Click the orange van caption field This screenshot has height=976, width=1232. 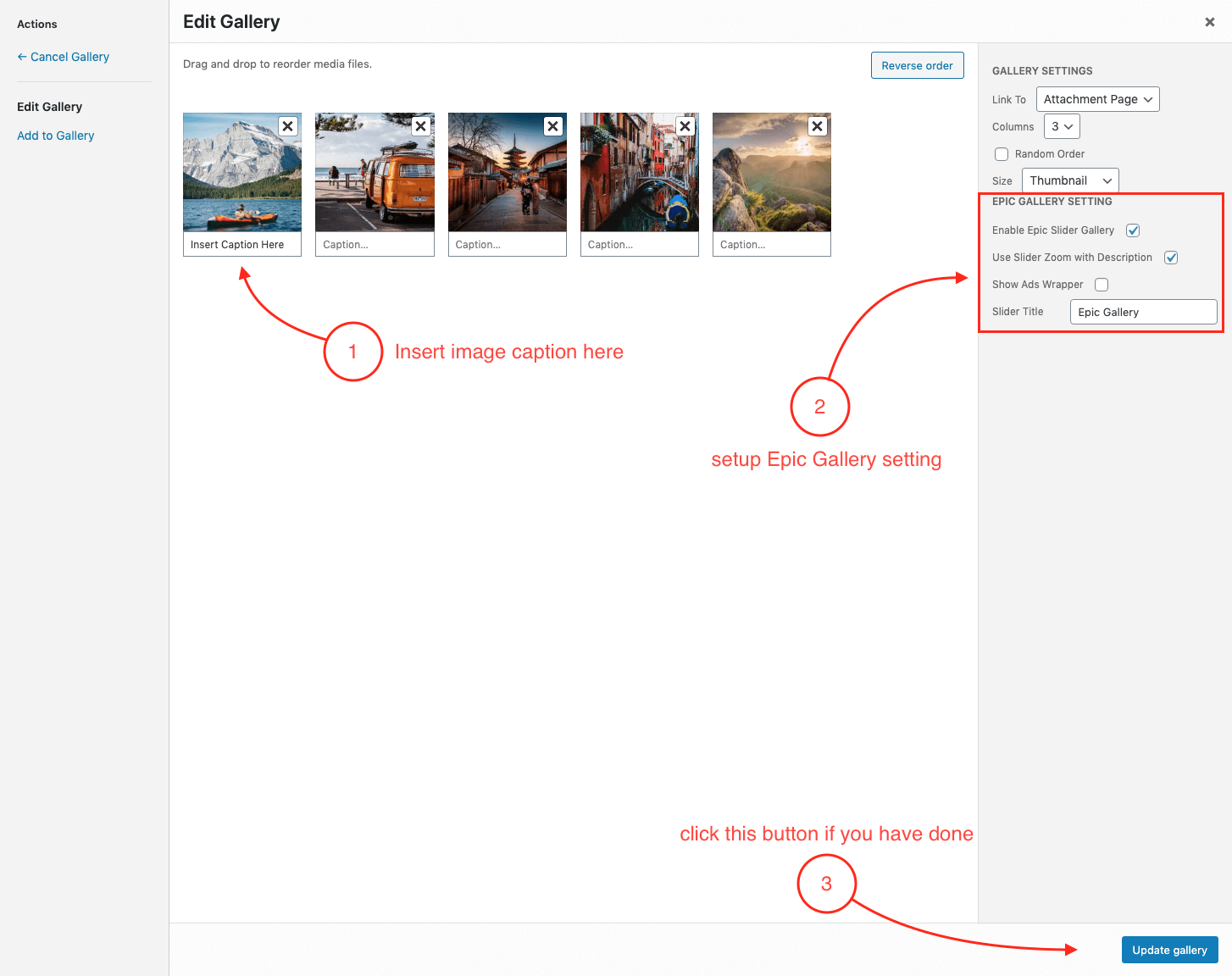[x=375, y=245]
